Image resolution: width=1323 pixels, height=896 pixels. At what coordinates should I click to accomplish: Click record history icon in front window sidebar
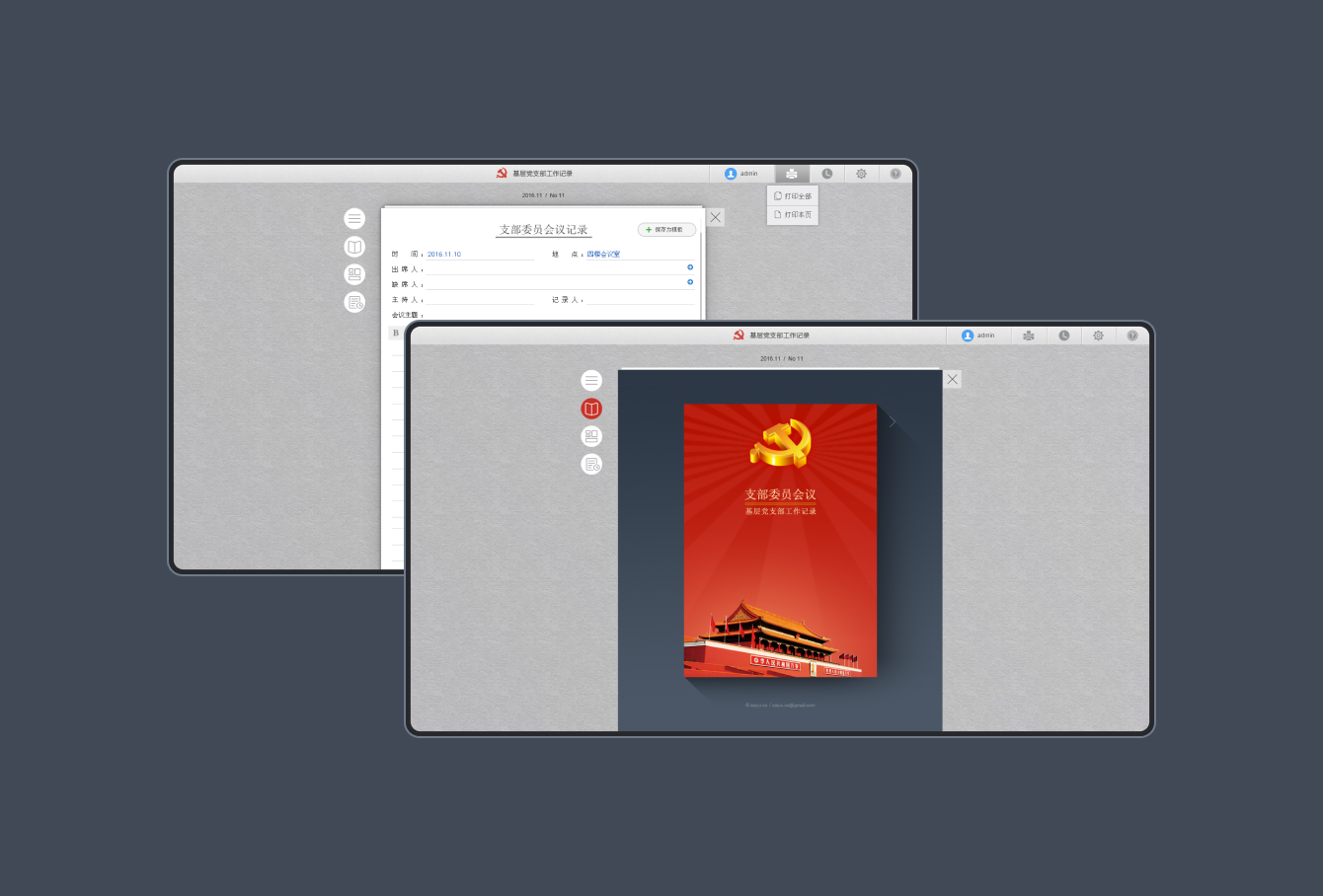591,464
